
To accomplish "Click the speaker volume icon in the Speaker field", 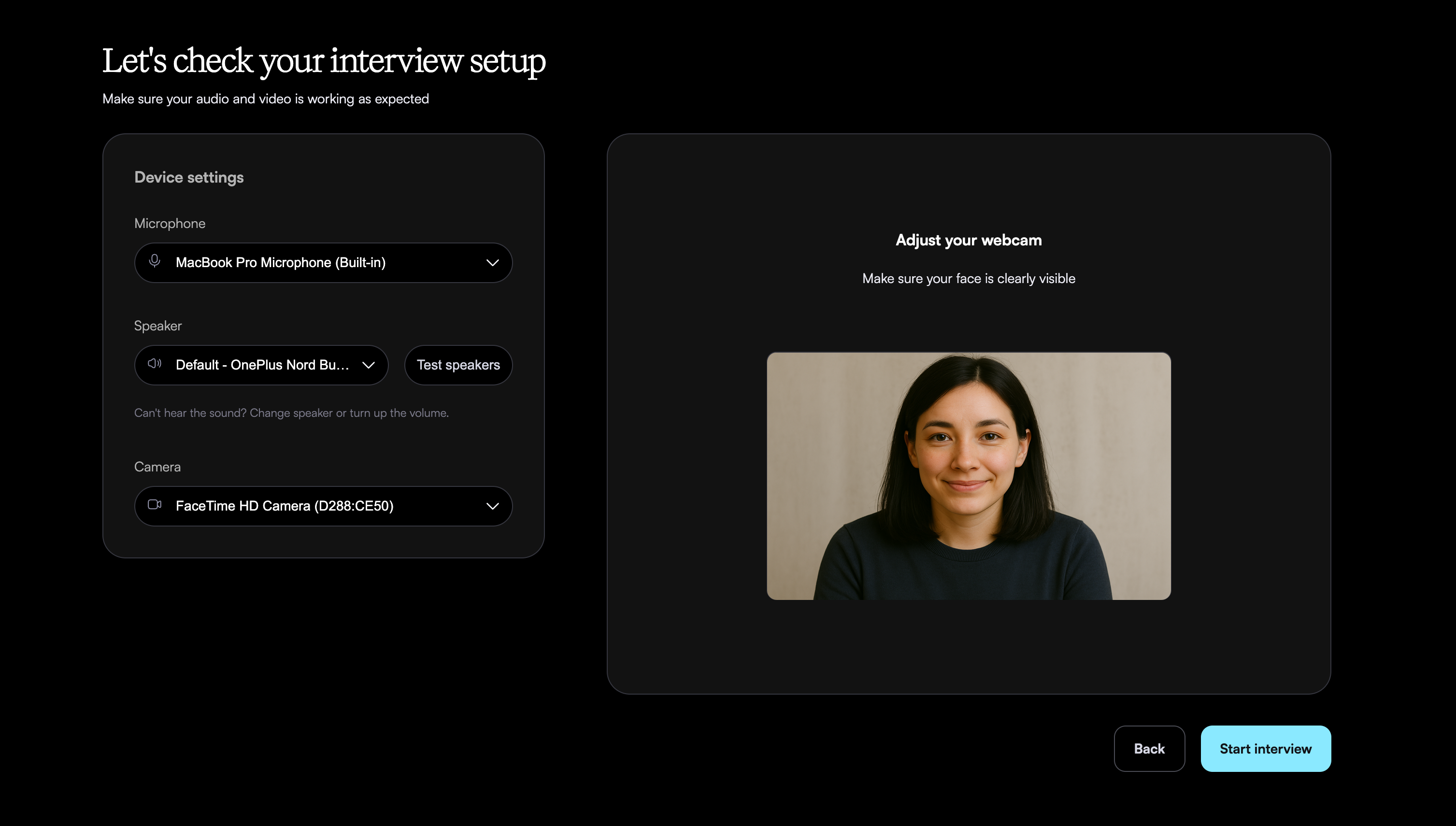I will coord(154,364).
